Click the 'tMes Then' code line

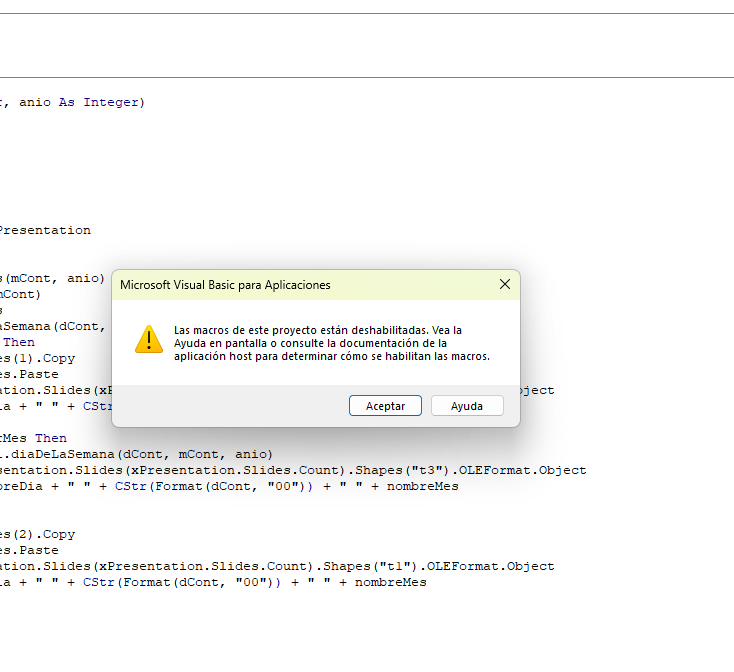33,438
